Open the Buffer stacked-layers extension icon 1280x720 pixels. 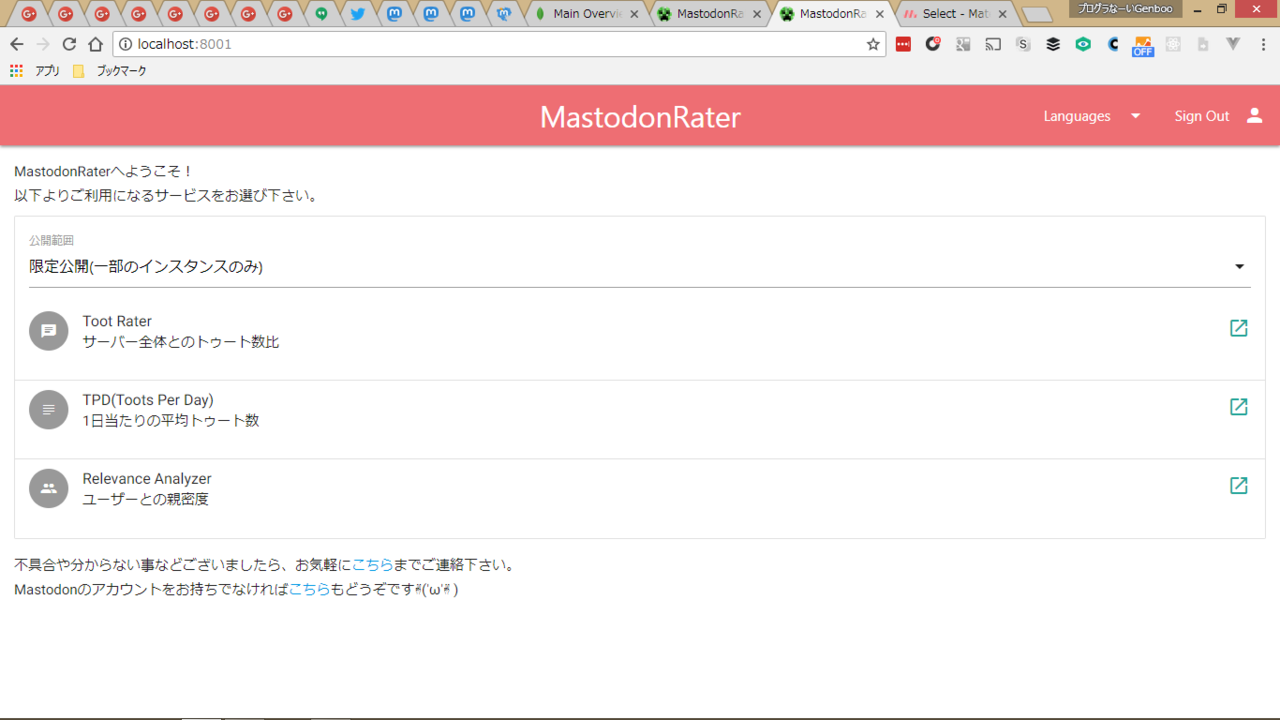click(1053, 44)
